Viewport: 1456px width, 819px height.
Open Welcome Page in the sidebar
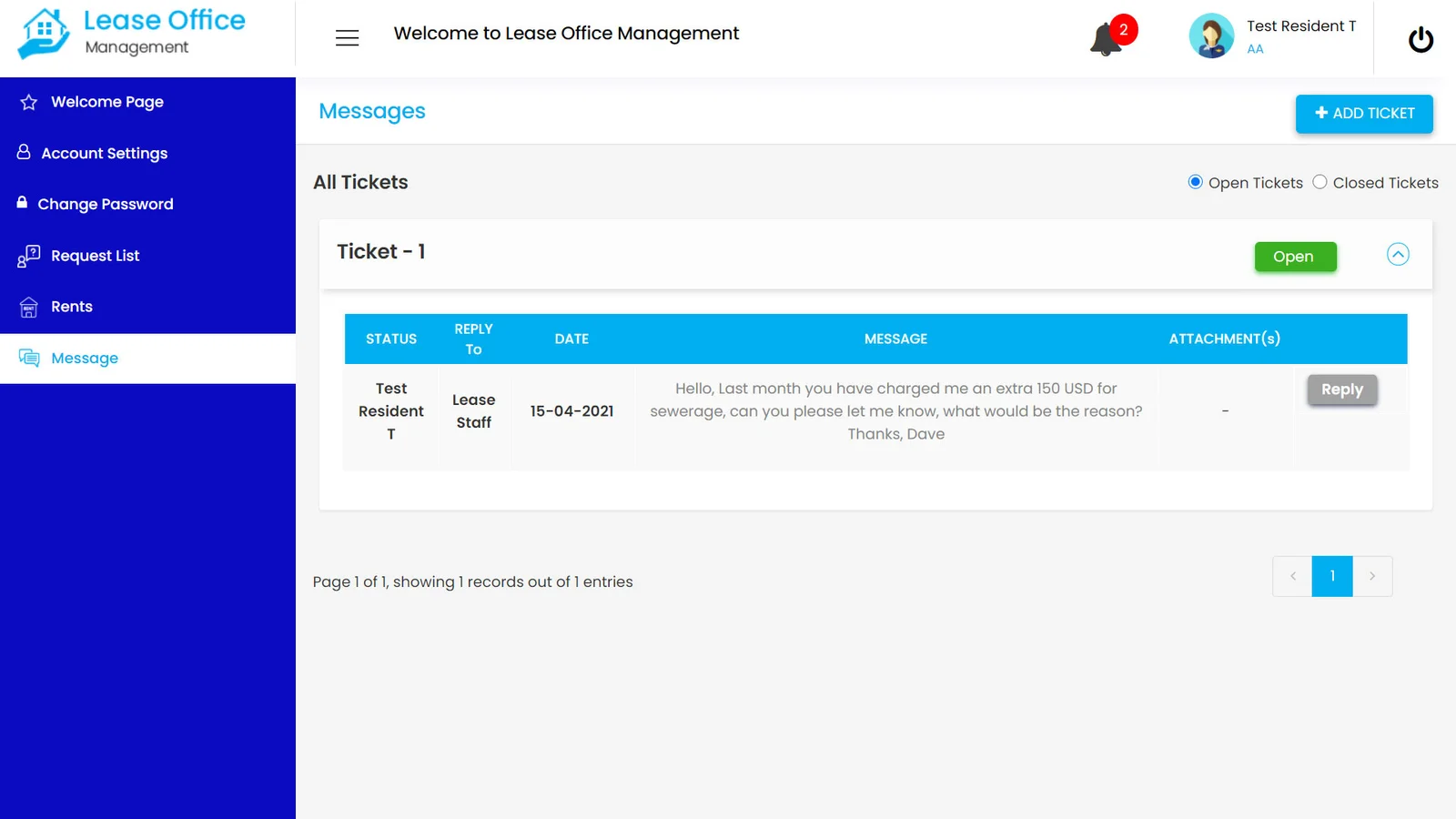(x=147, y=102)
